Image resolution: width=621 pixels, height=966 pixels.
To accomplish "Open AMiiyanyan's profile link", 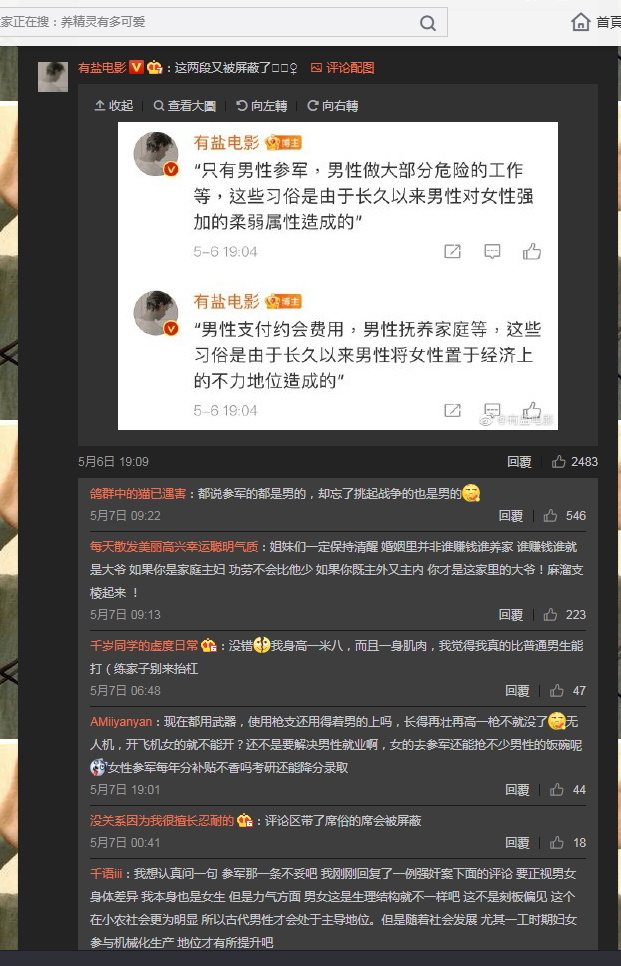I will (121, 721).
